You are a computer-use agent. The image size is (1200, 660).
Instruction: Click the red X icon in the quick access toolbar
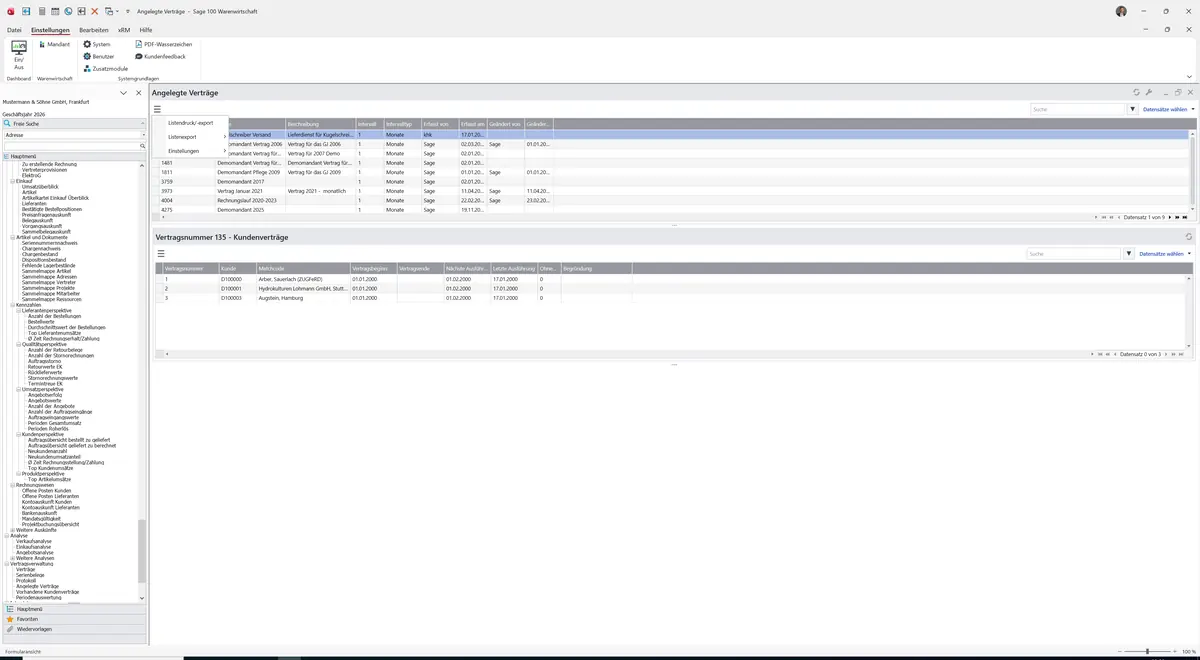click(95, 11)
